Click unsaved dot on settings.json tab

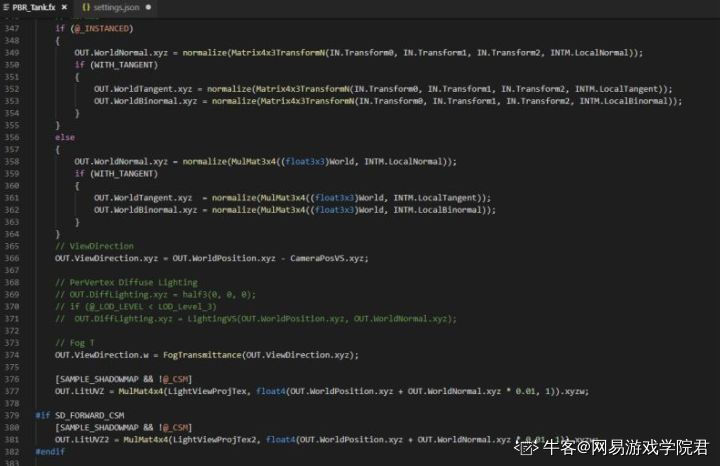point(148,7)
